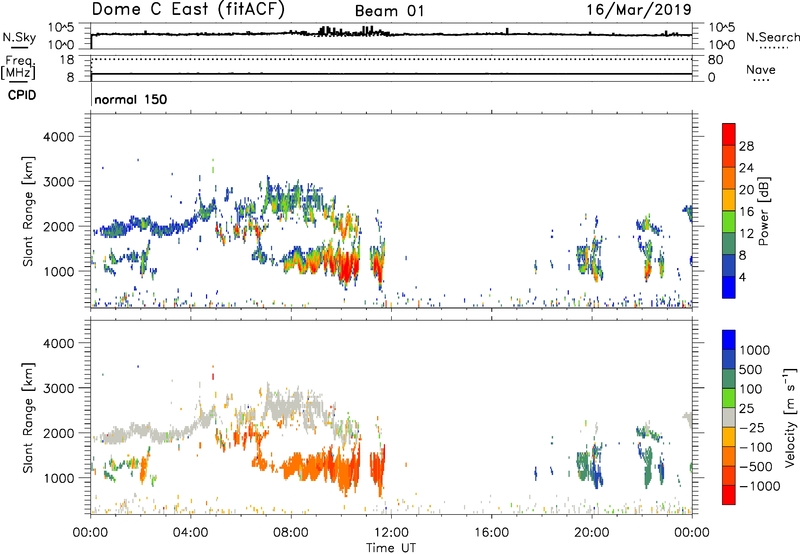The height and width of the screenshot is (554, 800).
Task: Click the dotted line sample under the Nave label
Action: click(x=761, y=80)
